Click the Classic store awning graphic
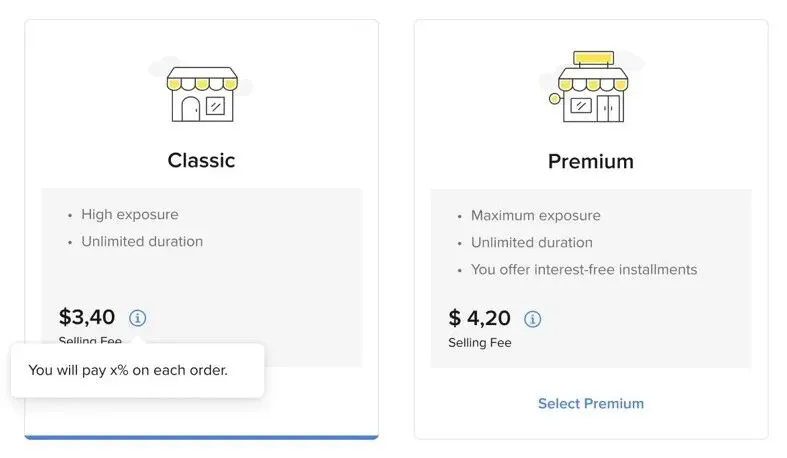The width and height of the screenshot is (787, 458). click(202, 79)
